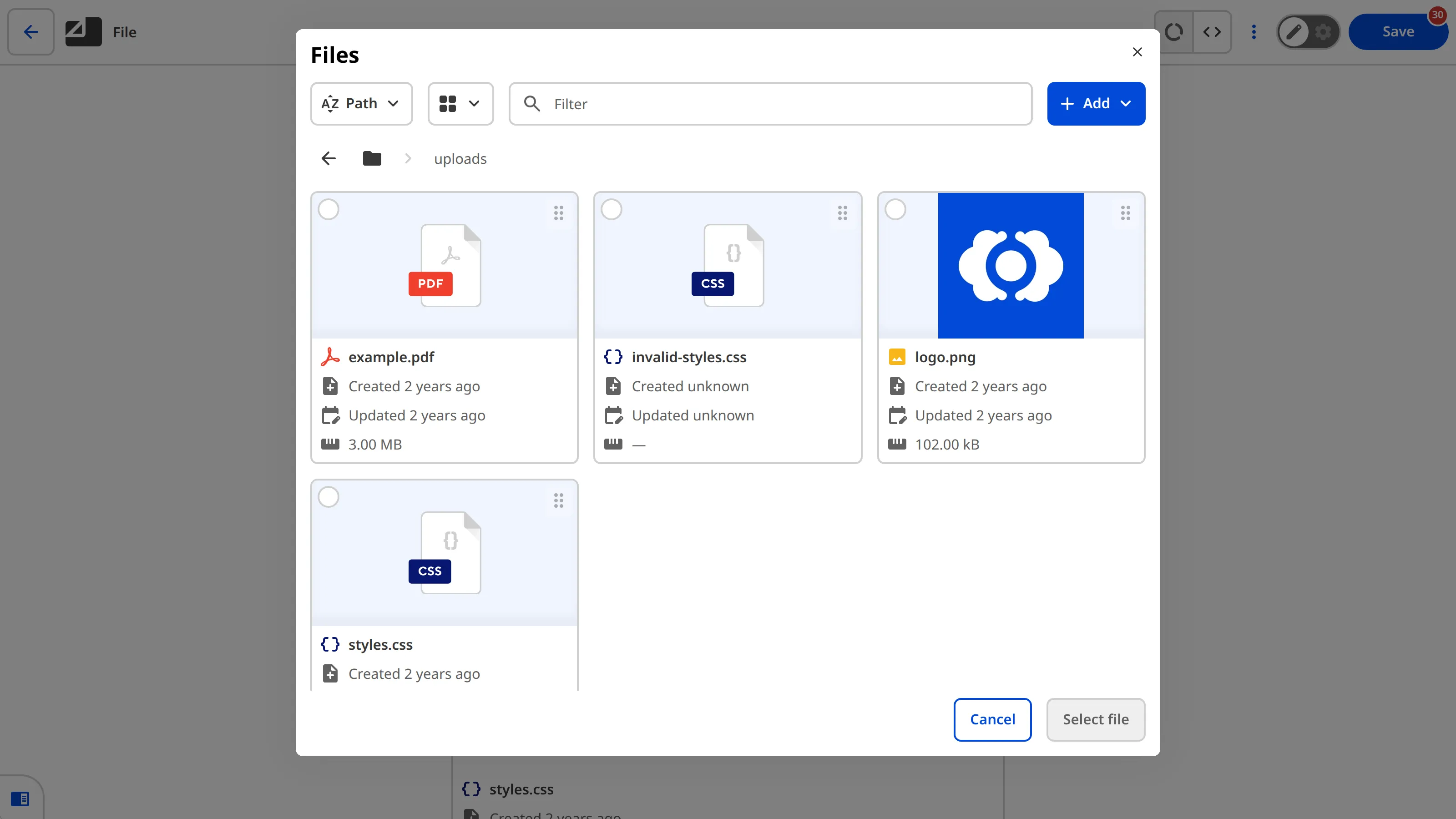Click the red PDF icon beside example.pdf
The image size is (1456, 819).
pos(330,357)
